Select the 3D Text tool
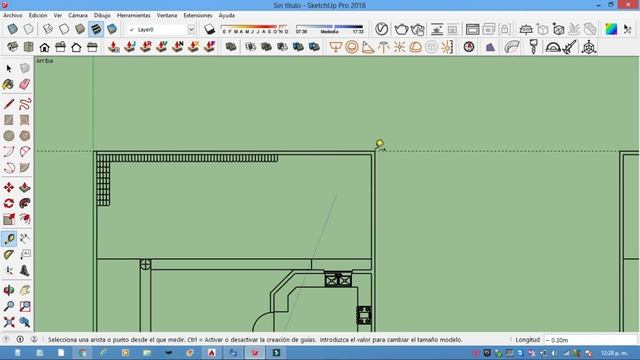 (x=25, y=271)
